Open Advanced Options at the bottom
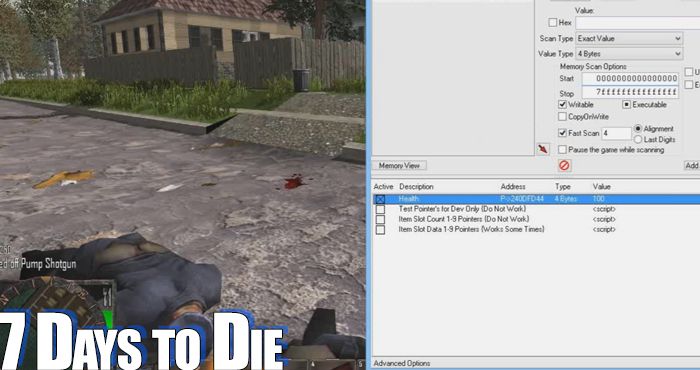The height and width of the screenshot is (370, 700). 402,363
